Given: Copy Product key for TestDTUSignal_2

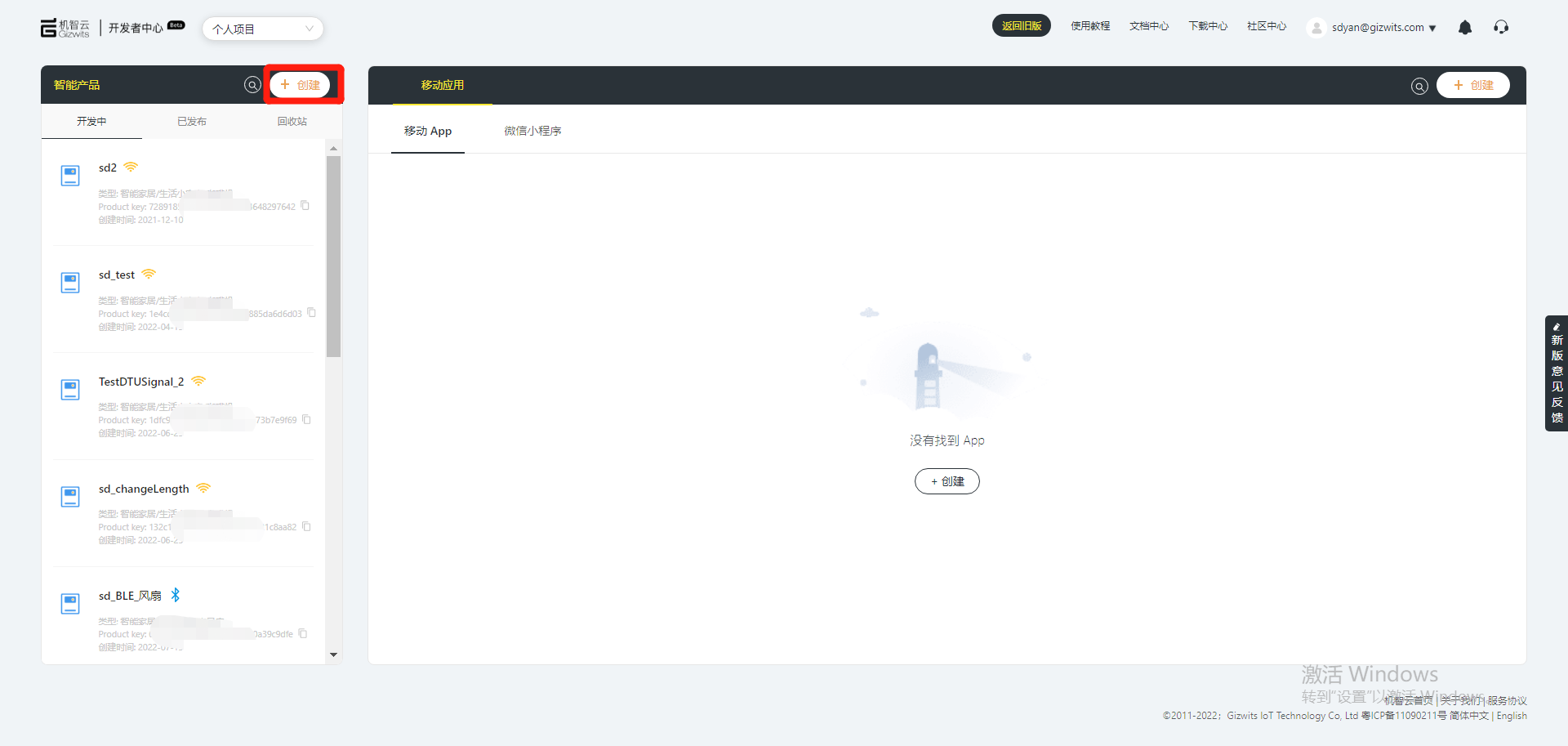Looking at the screenshot, I should (x=307, y=419).
